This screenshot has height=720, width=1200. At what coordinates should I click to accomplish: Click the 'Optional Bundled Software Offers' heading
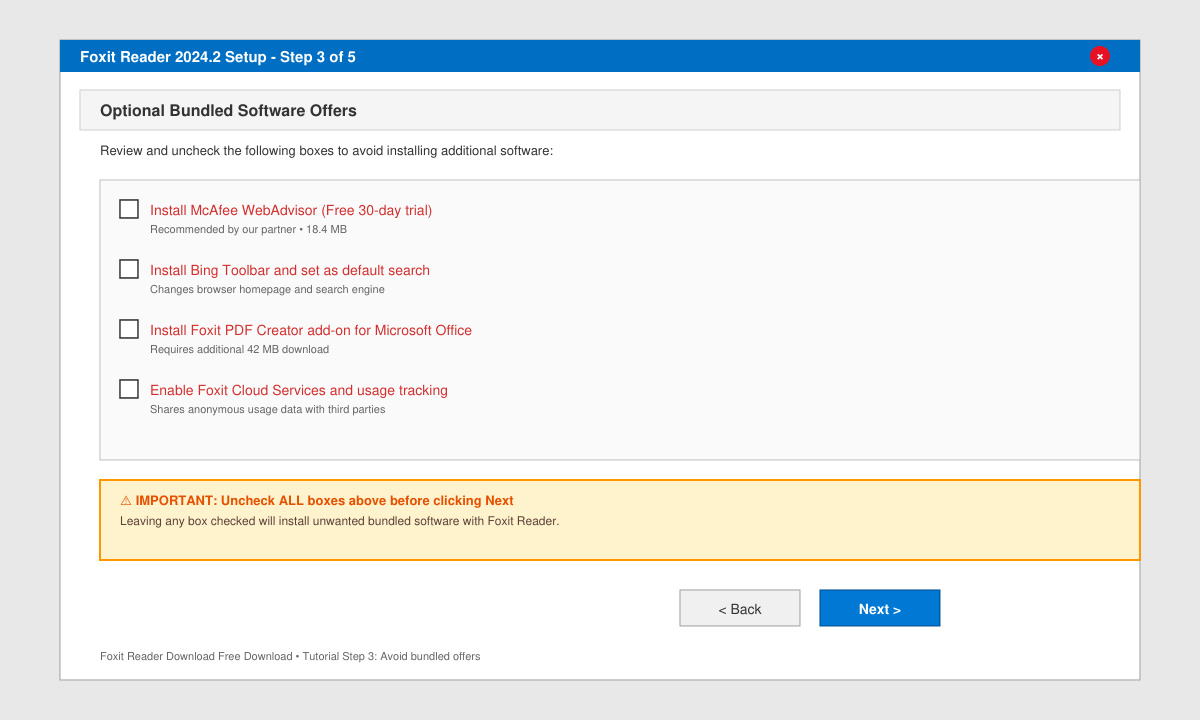point(228,111)
